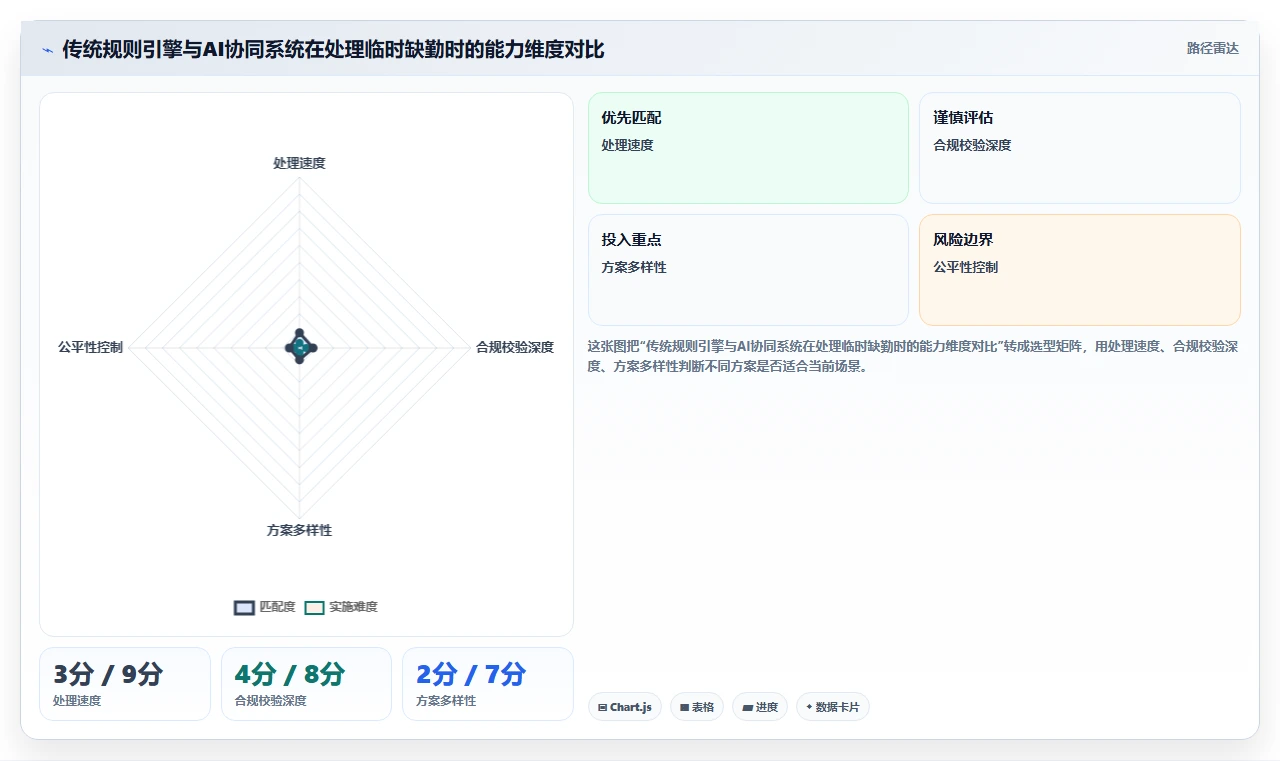Click the icon in the 进度 chip
The width and height of the screenshot is (1280, 761).
click(x=747, y=707)
